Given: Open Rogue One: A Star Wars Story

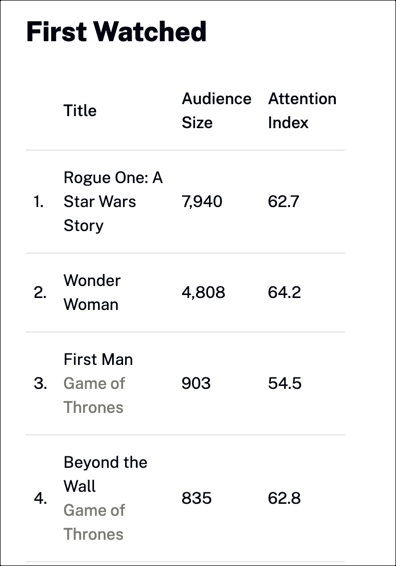Looking at the screenshot, I should coord(113,201).
